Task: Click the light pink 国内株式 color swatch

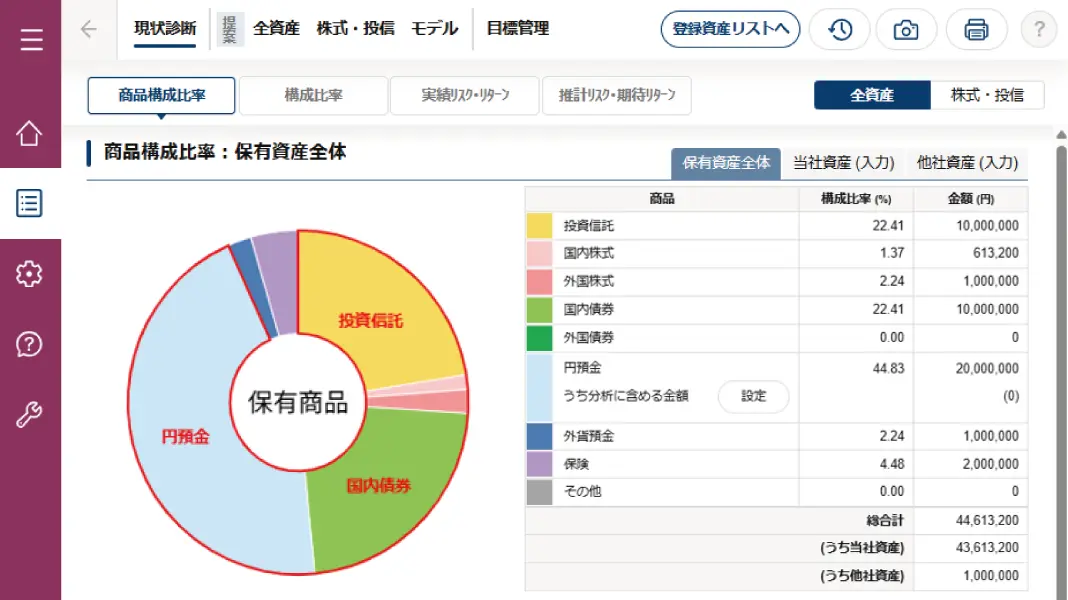Action: click(x=539, y=253)
